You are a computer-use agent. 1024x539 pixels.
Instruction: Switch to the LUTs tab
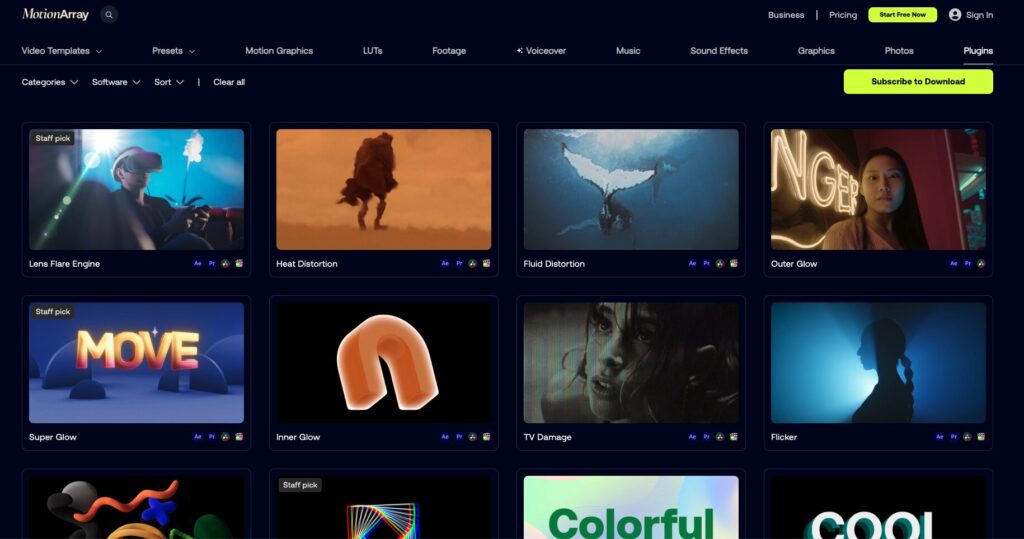click(x=373, y=50)
